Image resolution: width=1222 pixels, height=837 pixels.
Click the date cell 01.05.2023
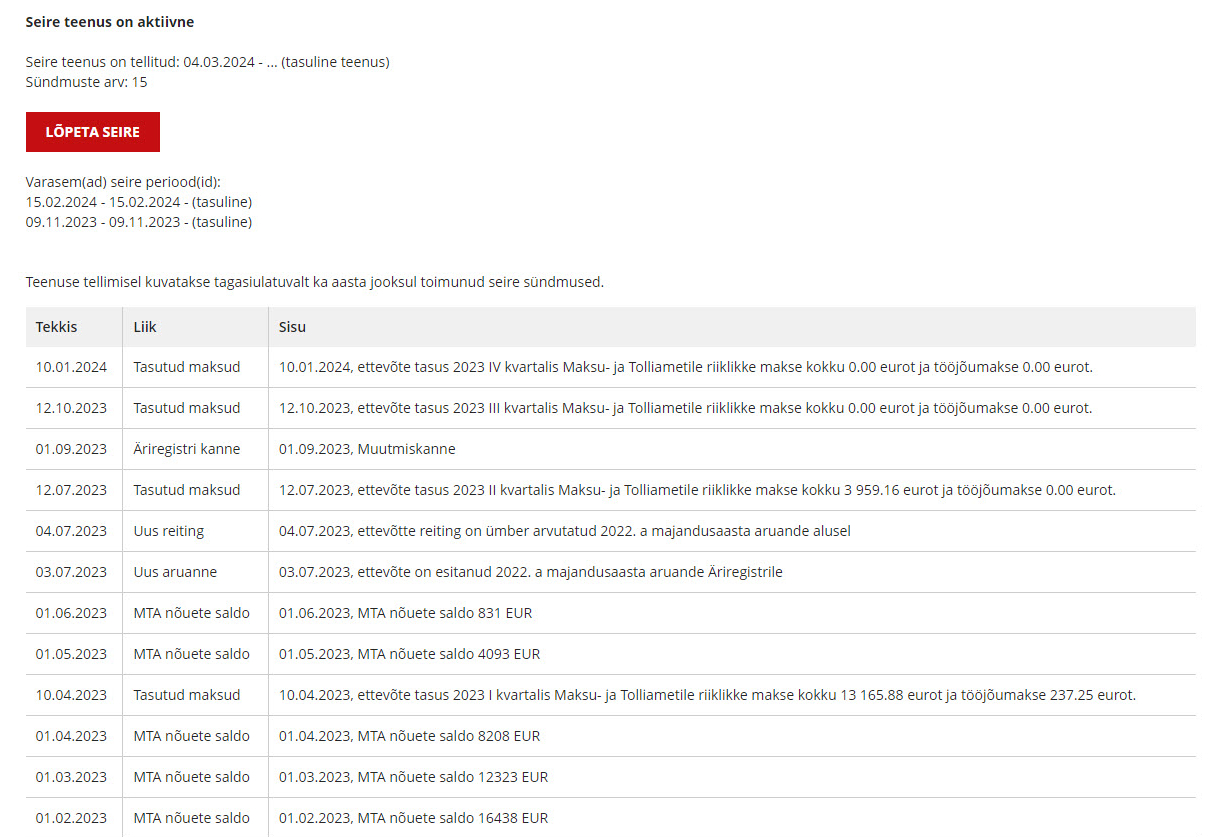click(71, 654)
